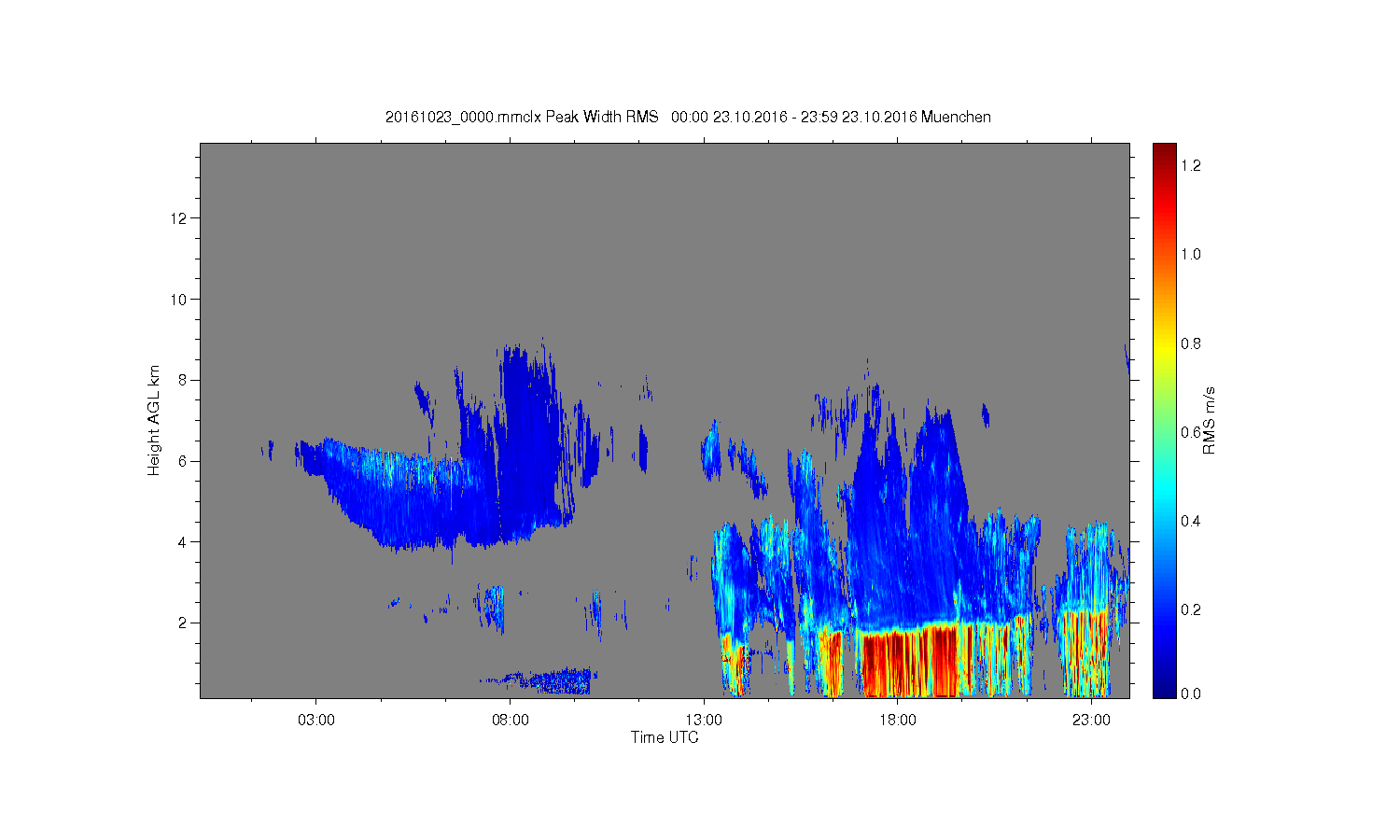
Task: Click the height tick label 2
Action: click(183, 623)
